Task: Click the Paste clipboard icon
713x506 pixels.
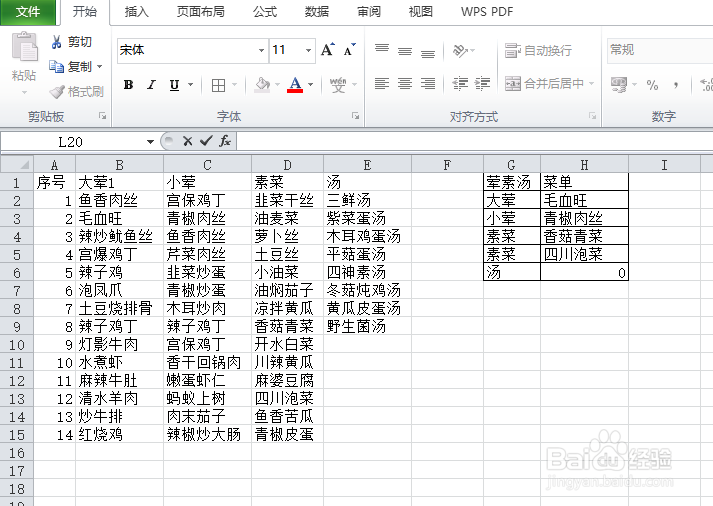Action: coord(24,47)
